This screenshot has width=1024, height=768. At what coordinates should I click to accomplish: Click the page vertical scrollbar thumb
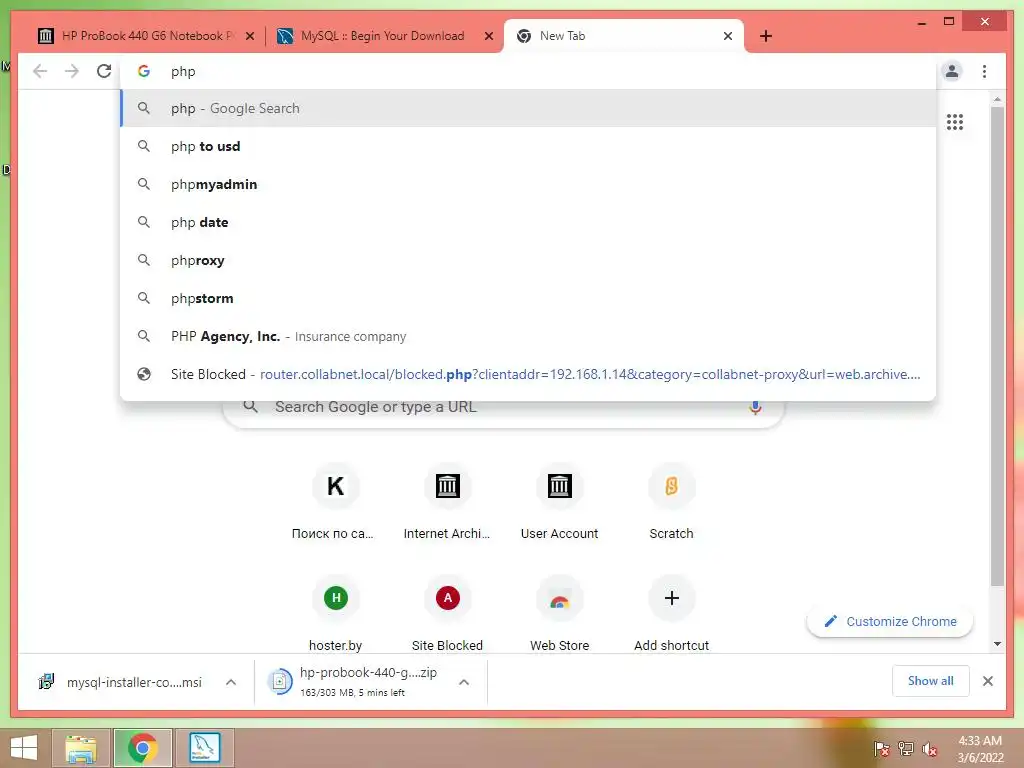997,346
